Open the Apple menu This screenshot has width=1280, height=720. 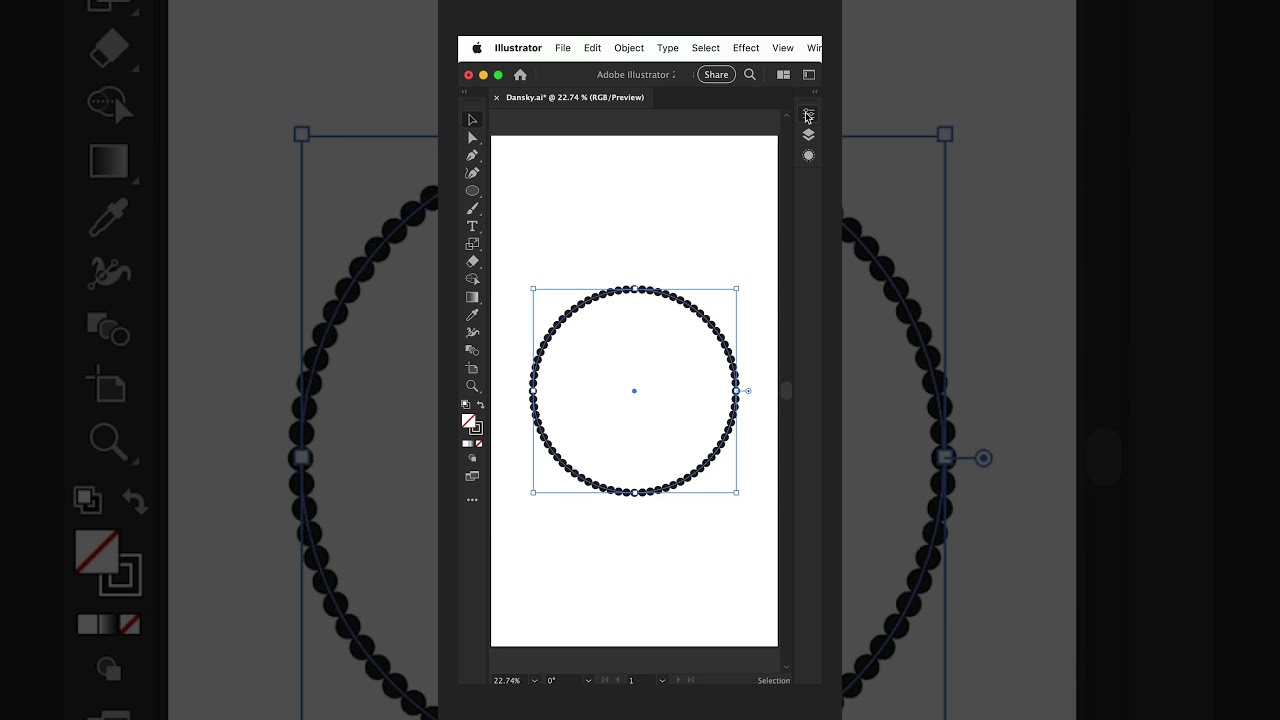477,48
